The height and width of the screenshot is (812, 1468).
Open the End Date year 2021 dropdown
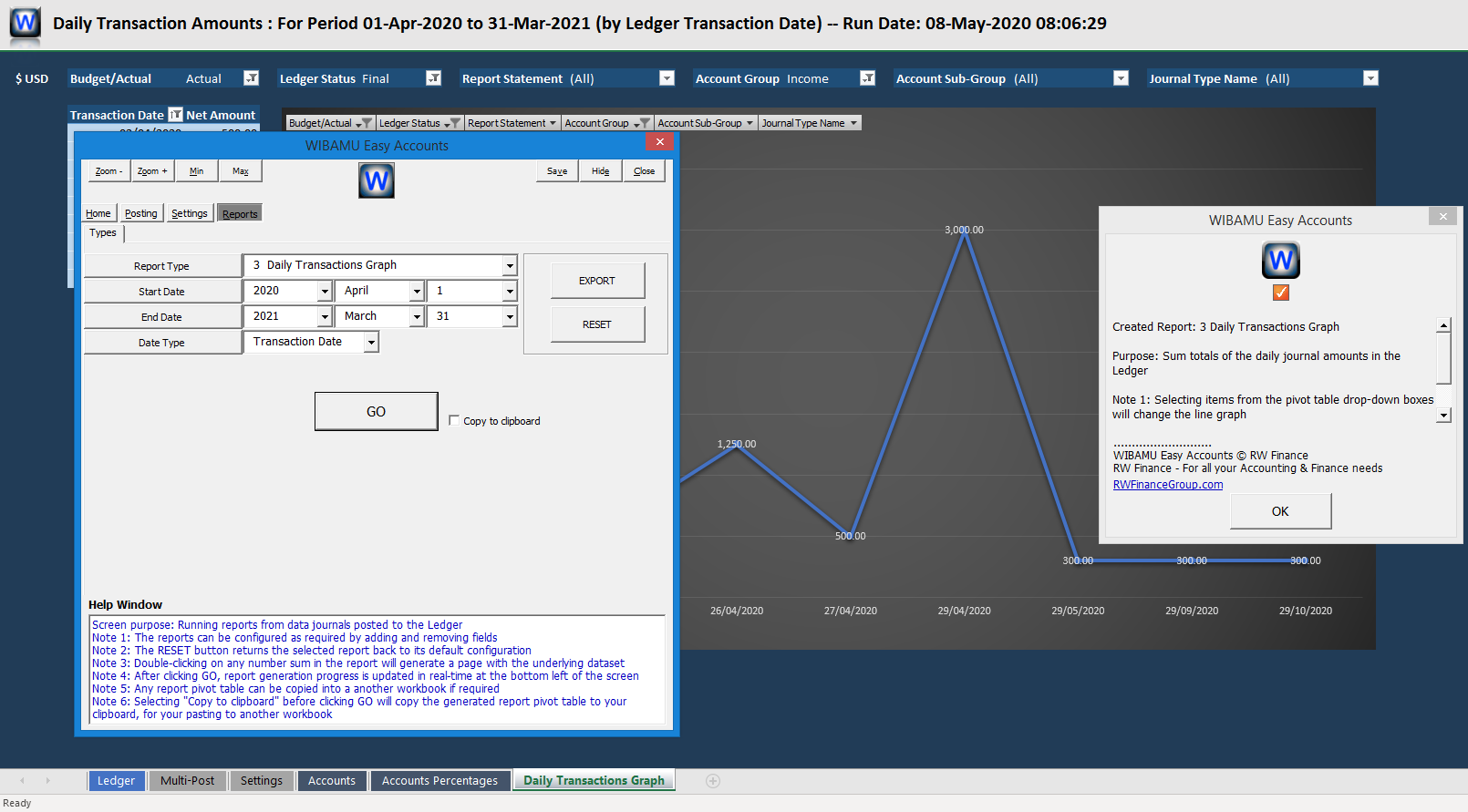[325, 316]
